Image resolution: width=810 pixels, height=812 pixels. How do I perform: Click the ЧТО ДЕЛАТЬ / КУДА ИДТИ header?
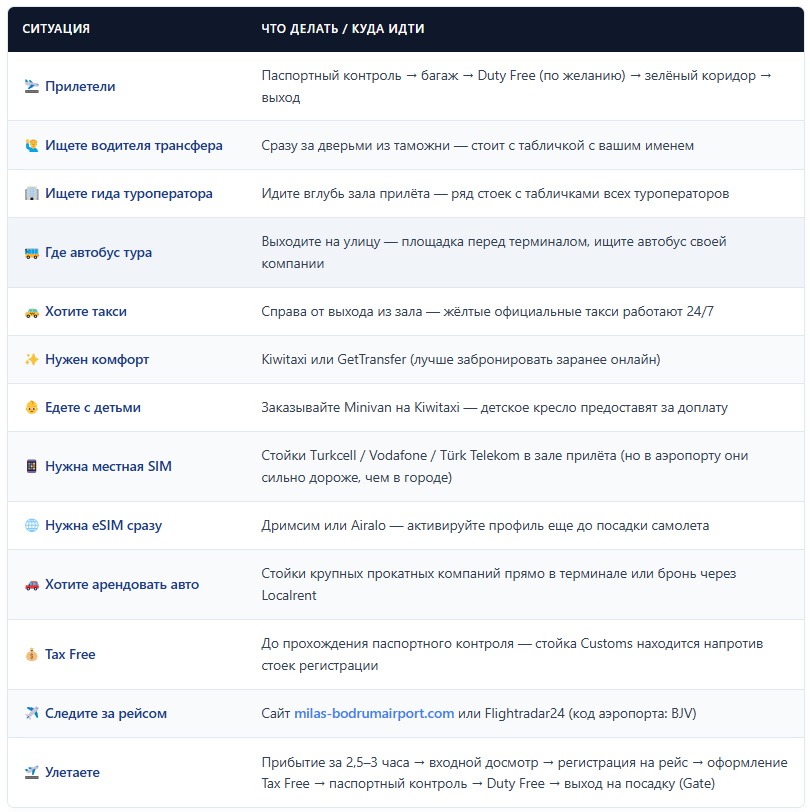tap(343, 29)
